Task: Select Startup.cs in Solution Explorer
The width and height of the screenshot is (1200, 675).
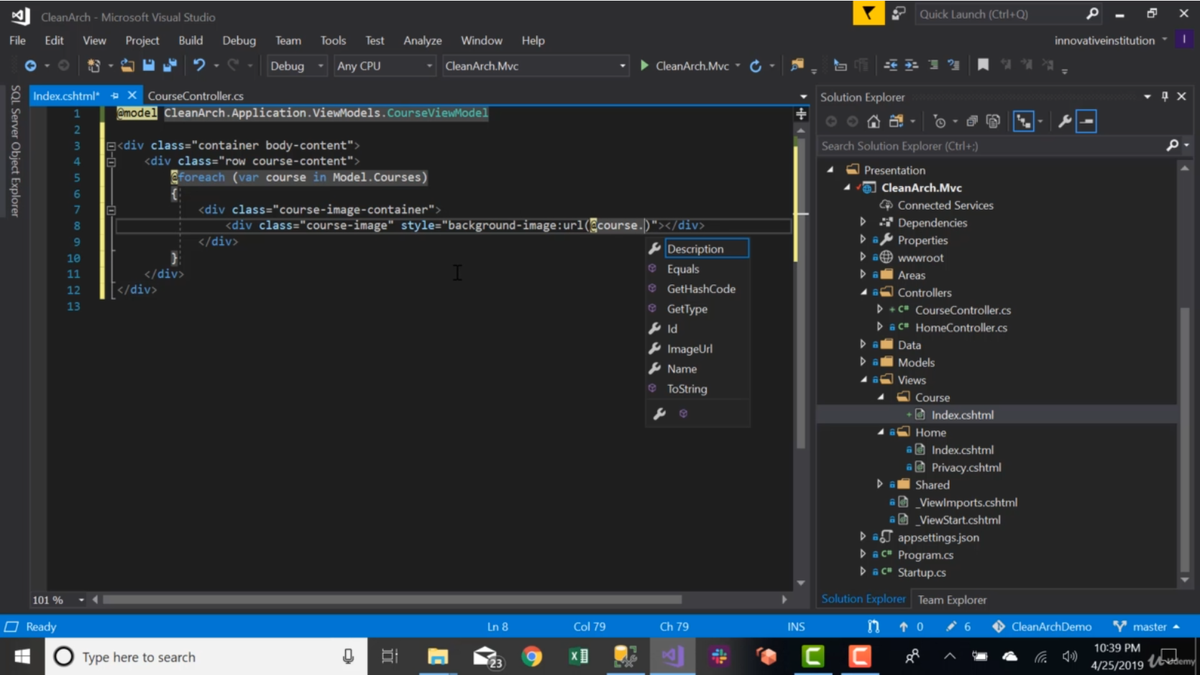Action: tap(922, 573)
